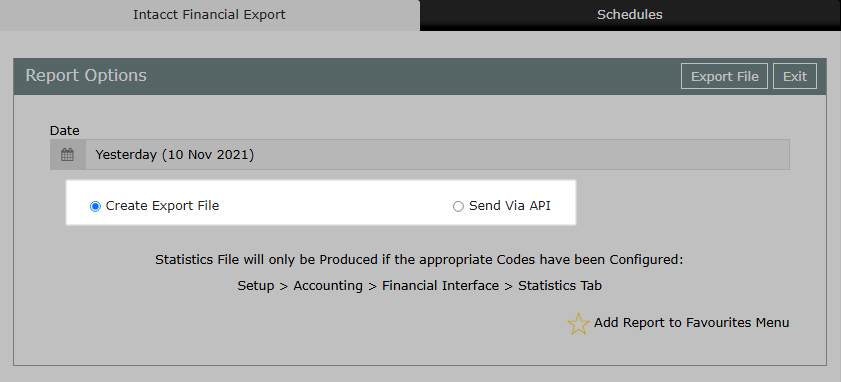841x382 pixels.
Task: Click the 'Send Via API' option label
Action: click(510, 205)
